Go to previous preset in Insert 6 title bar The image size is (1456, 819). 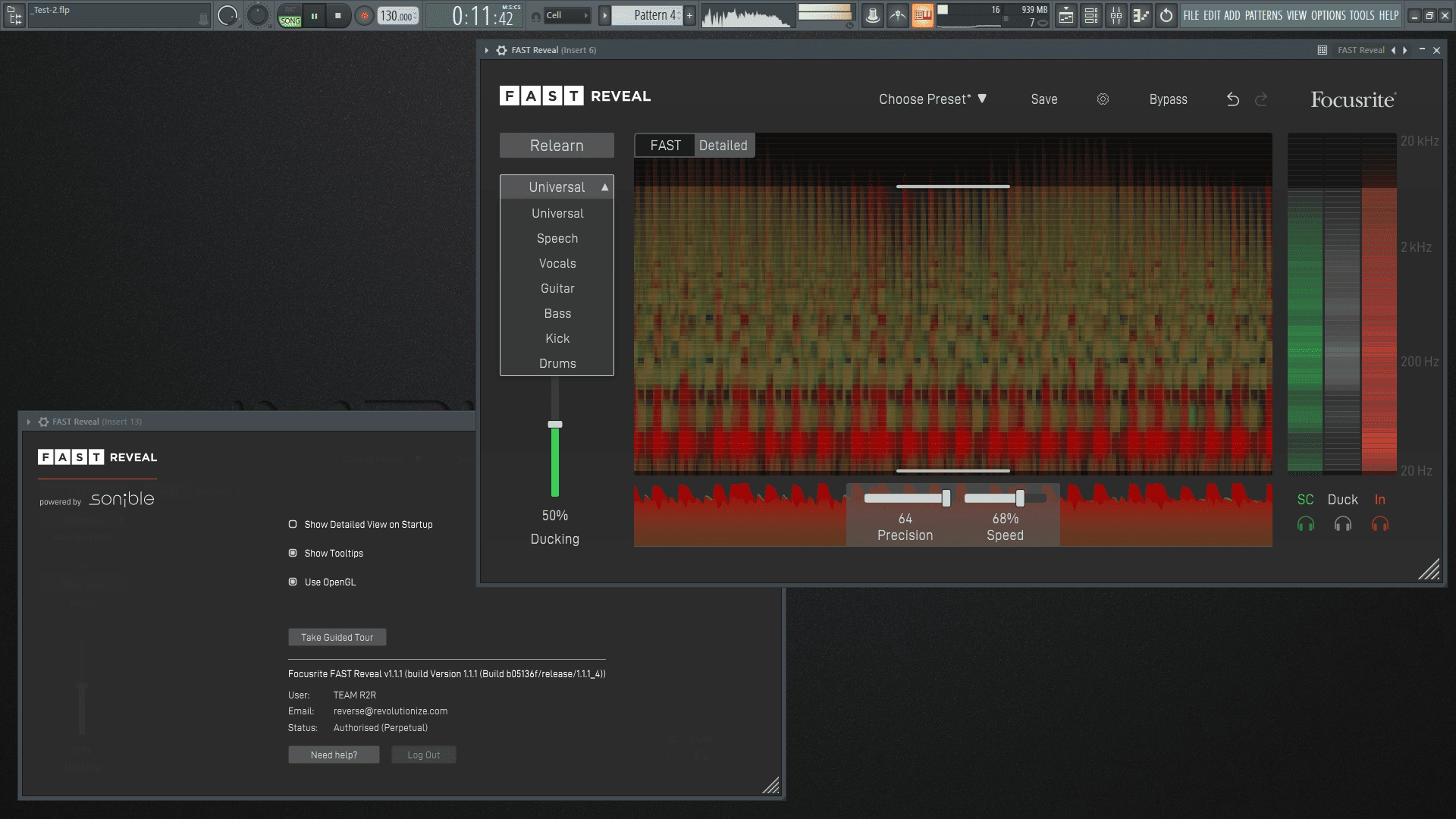point(1393,50)
